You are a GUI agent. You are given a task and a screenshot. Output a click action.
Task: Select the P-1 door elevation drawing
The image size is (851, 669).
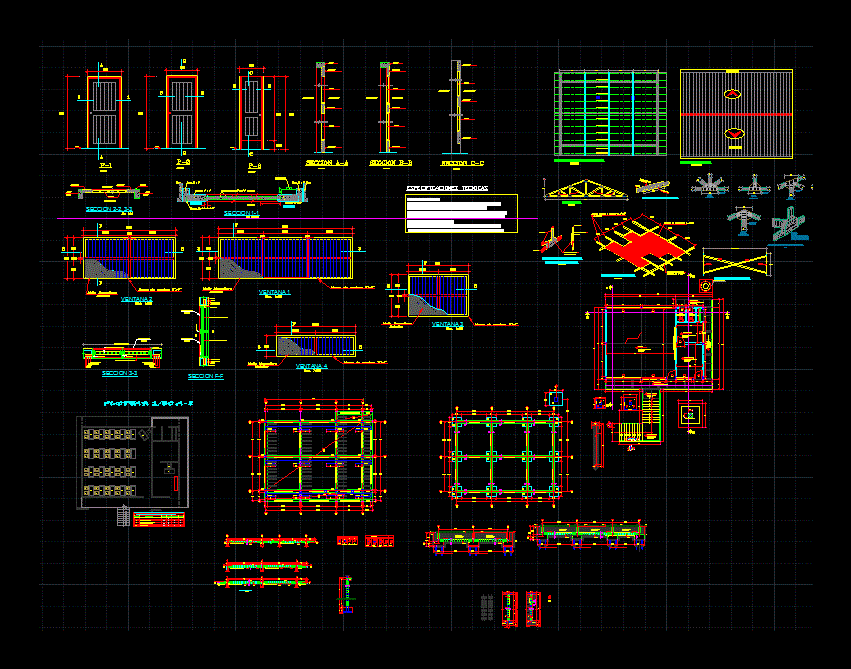tap(103, 111)
